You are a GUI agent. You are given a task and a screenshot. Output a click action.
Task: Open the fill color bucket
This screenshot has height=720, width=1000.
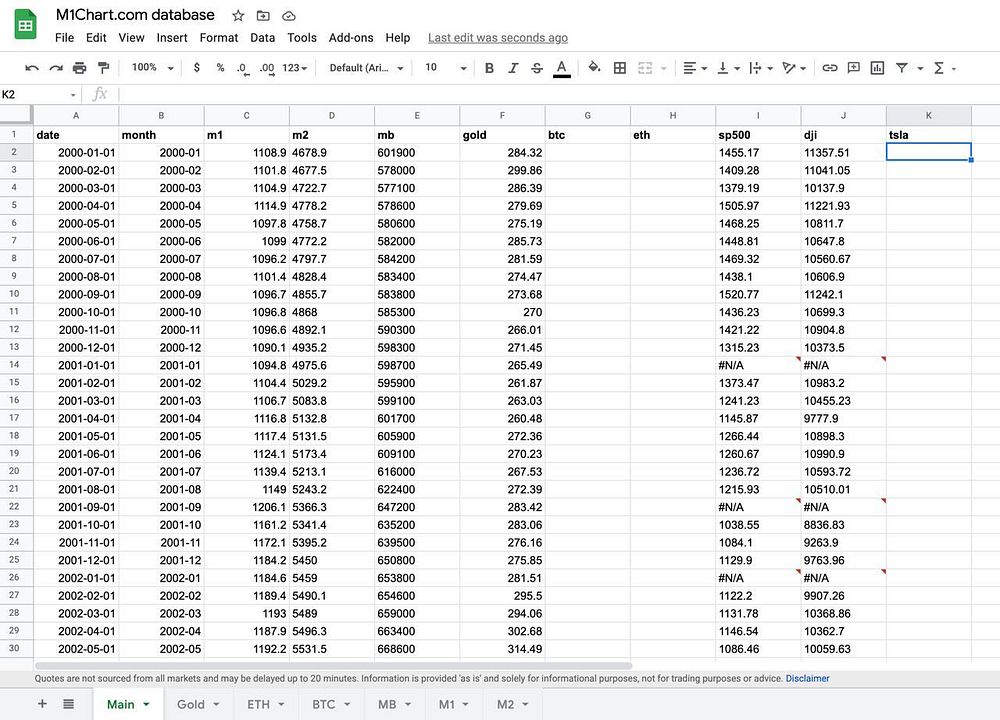pyautogui.click(x=594, y=68)
